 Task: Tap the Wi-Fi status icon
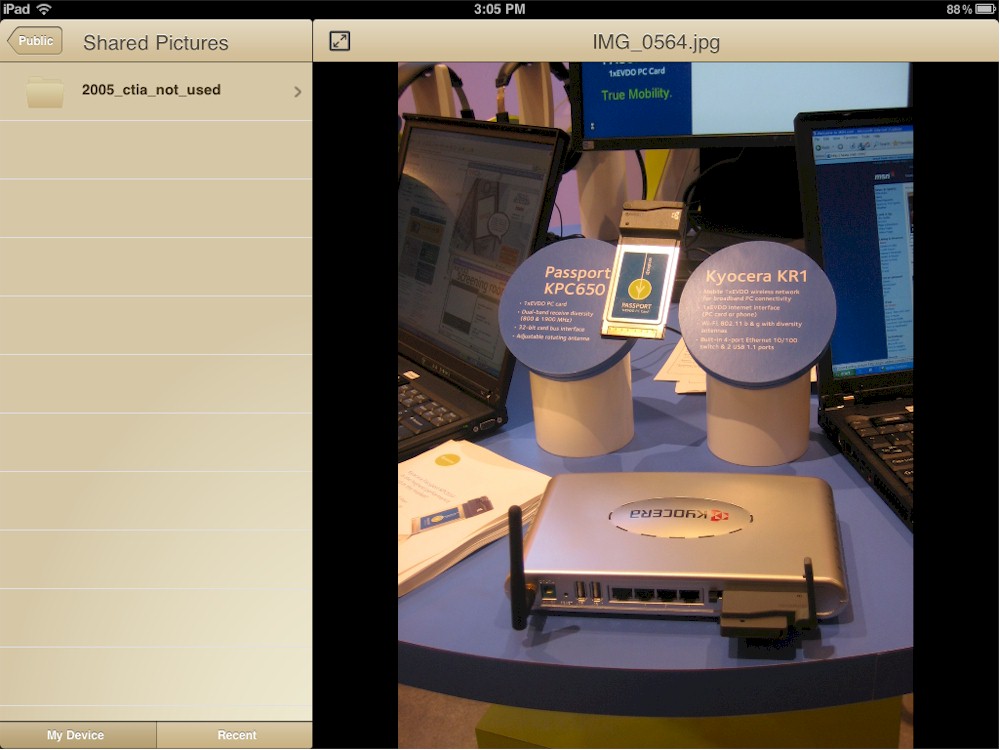pyautogui.click(x=44, y=9)
